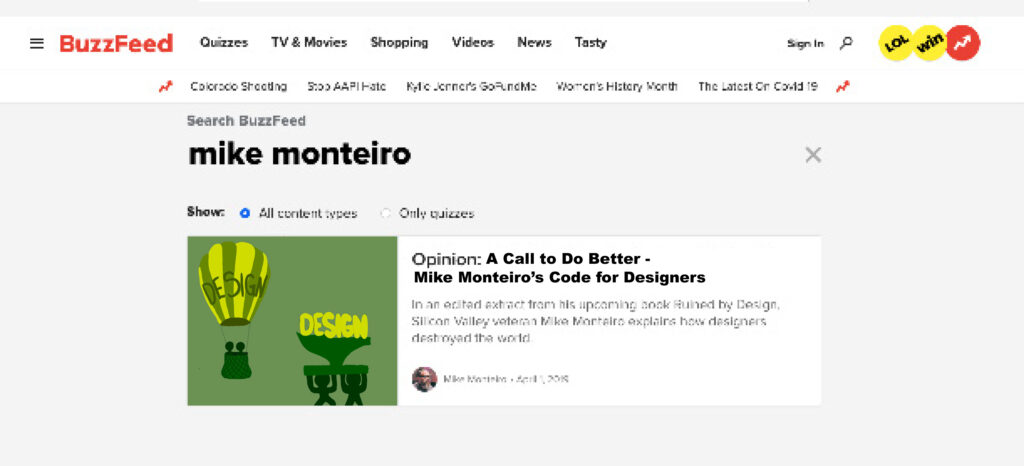Open Stop AAPI Hate trending link
This screenshot has height=466, width=1024.
(347, 86)
